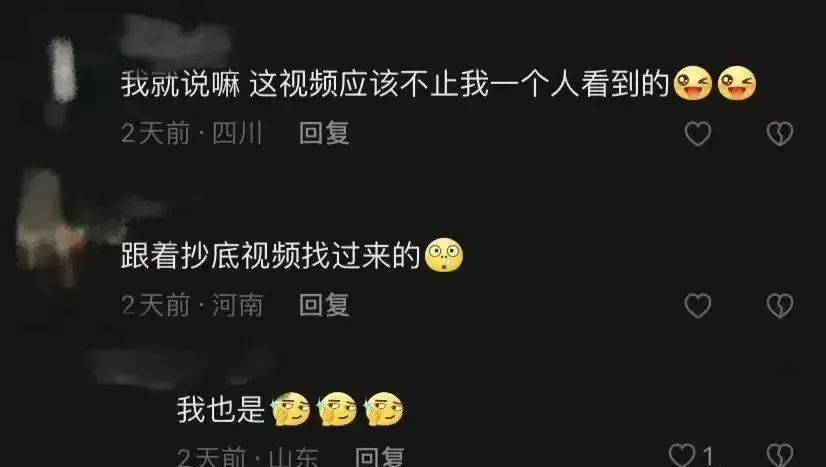Viewport: 826px width, 467px height.
Task: Like the Sichuan comment with heart icon
Action: [x=698, y=134]
